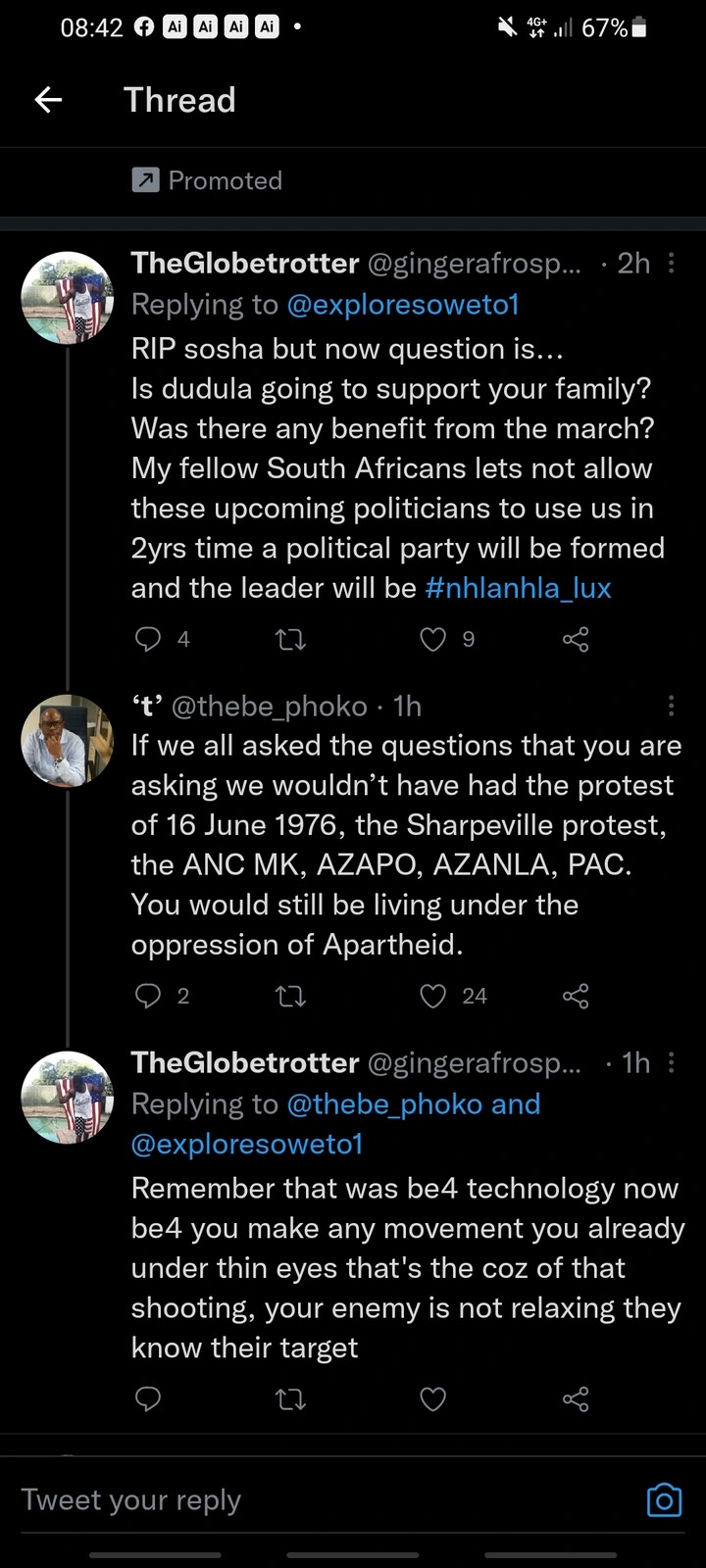Open three-dot menu on first TheGlobetrotter tweet

(x=672, y=263)
